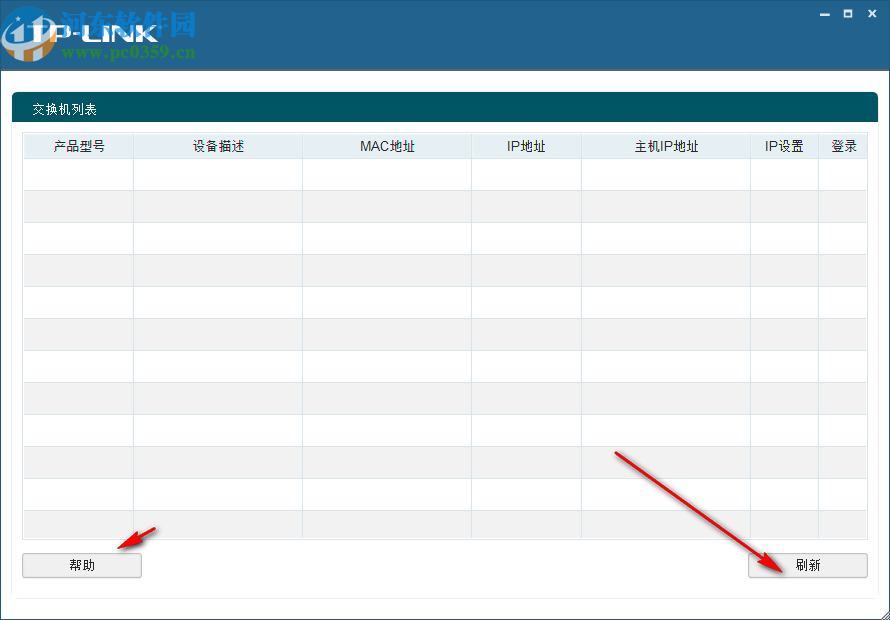Click the 产品型号 column header
The image size is (890, 620).
[77, 146]
